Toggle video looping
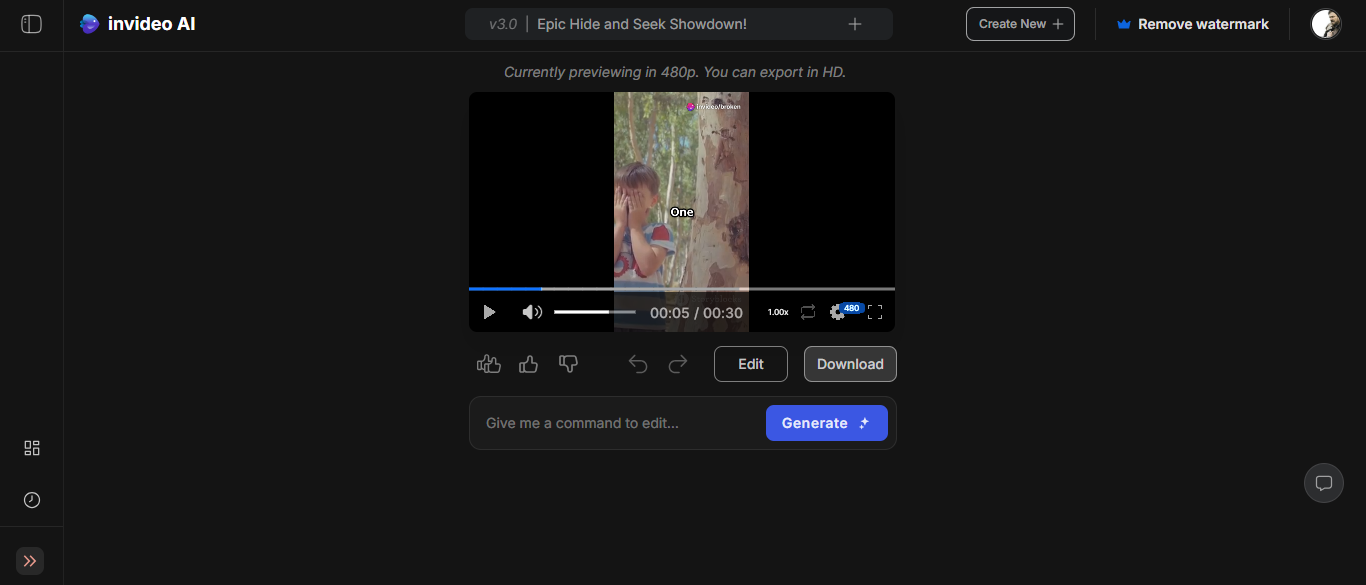The width and height of the screenshot is (1366, 585). 808,311
